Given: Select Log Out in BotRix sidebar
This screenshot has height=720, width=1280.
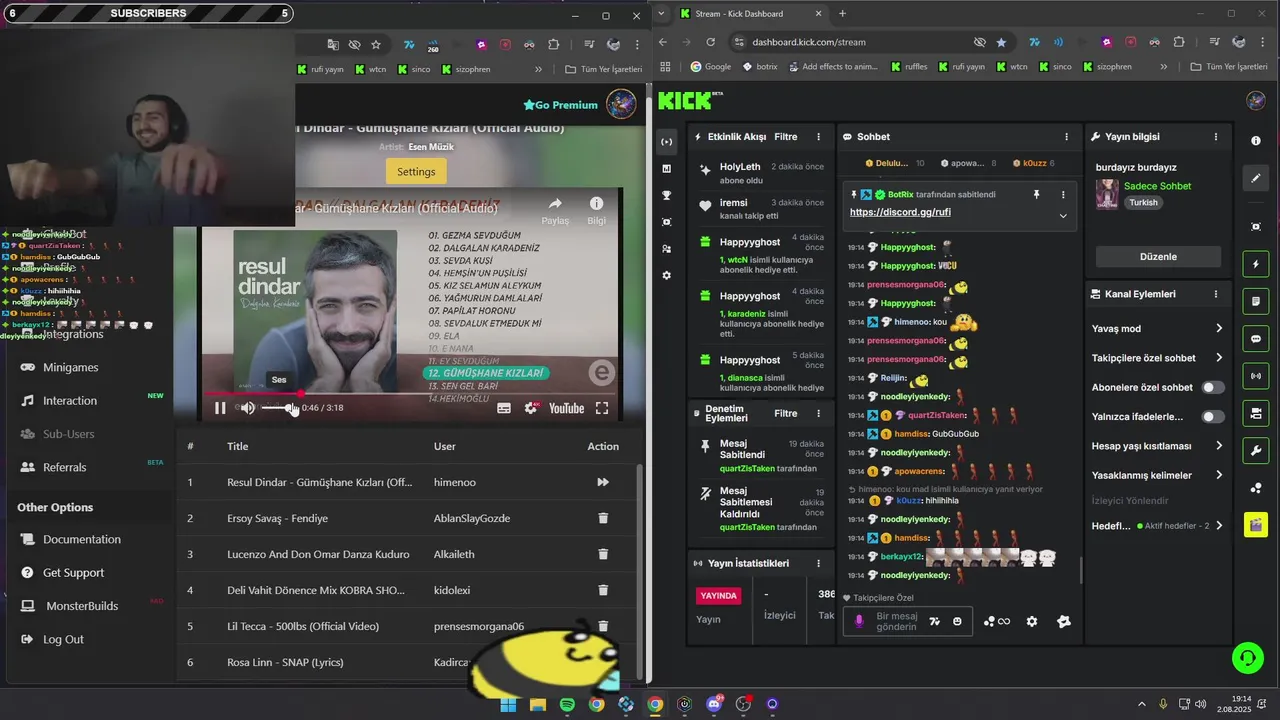Looking at the screenshot, I should (63, 639).
